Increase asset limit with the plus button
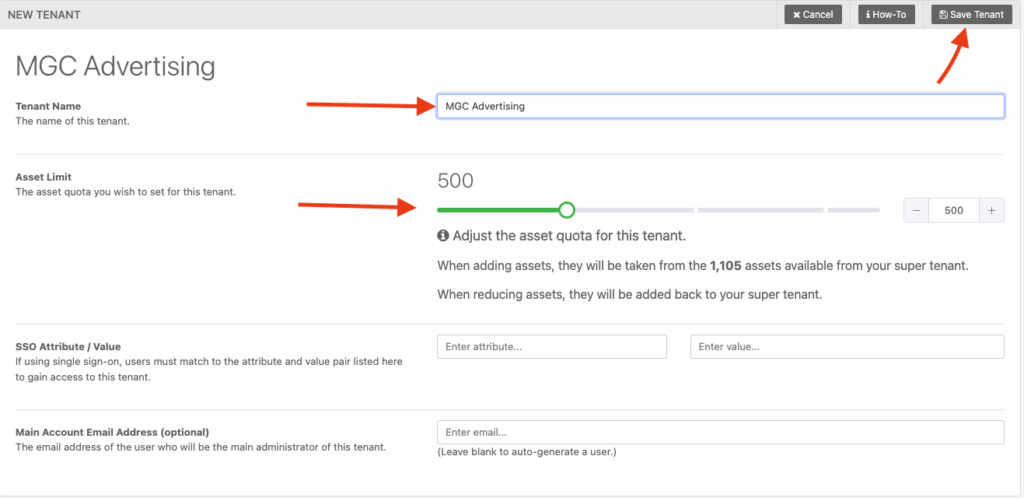1024x498 pixels. (x=991, y=210)
